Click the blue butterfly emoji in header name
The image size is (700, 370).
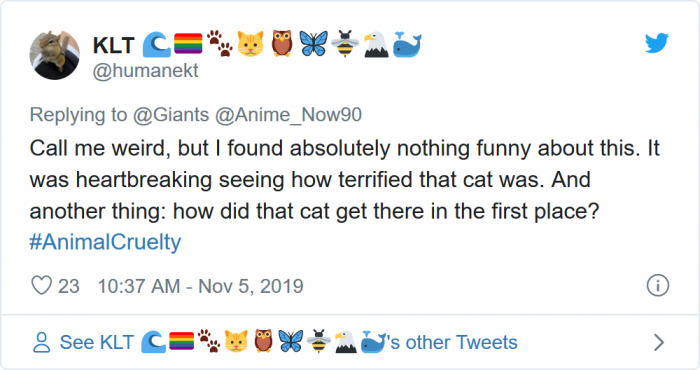313,44
